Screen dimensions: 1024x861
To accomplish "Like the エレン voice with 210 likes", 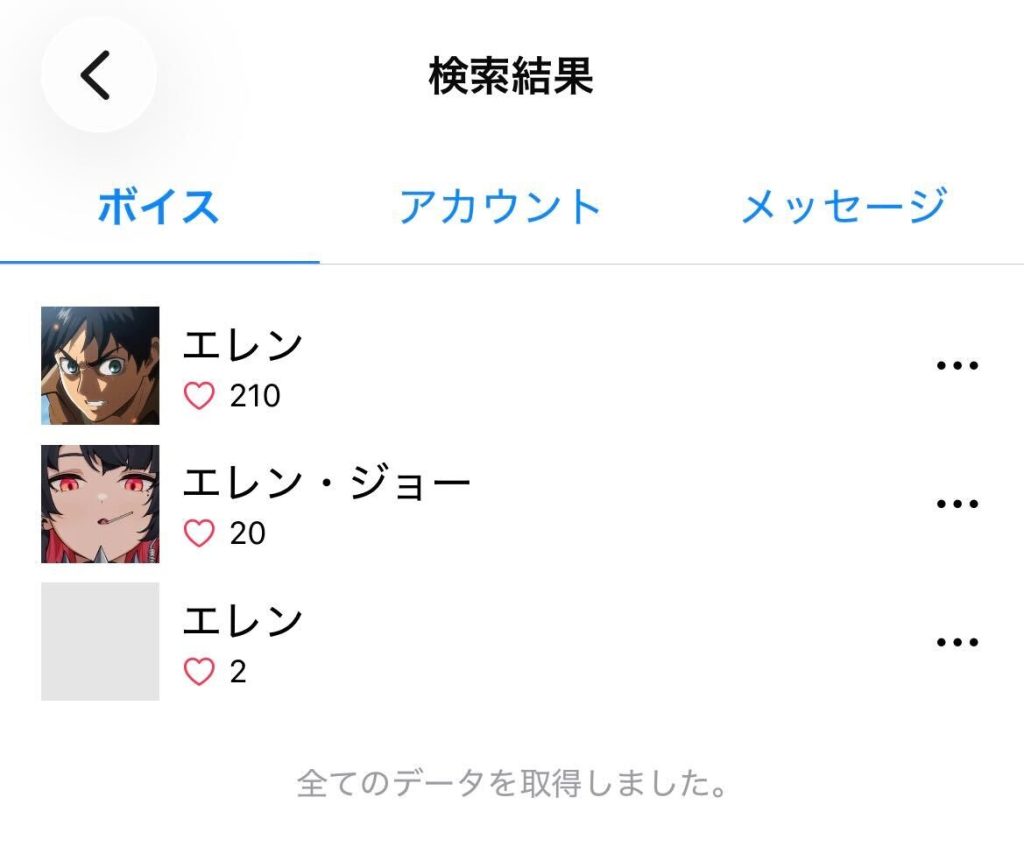I will click(200, 397).
